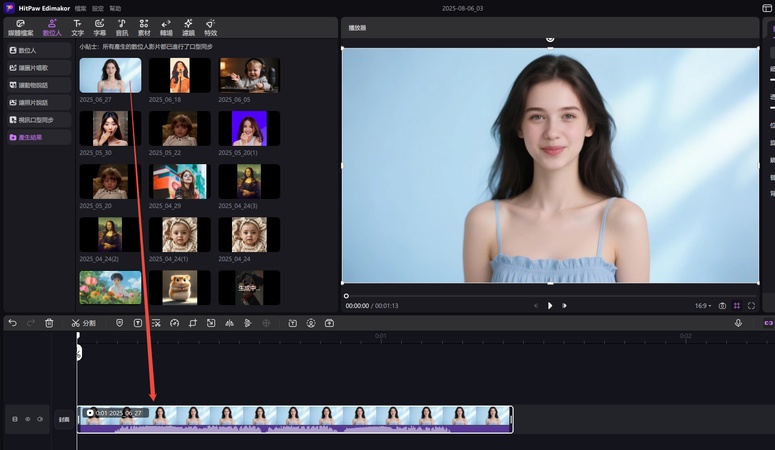Click the marker shield icon in timeline toolbar
Viewport: 775px width, 450px height.
(119, 323)
